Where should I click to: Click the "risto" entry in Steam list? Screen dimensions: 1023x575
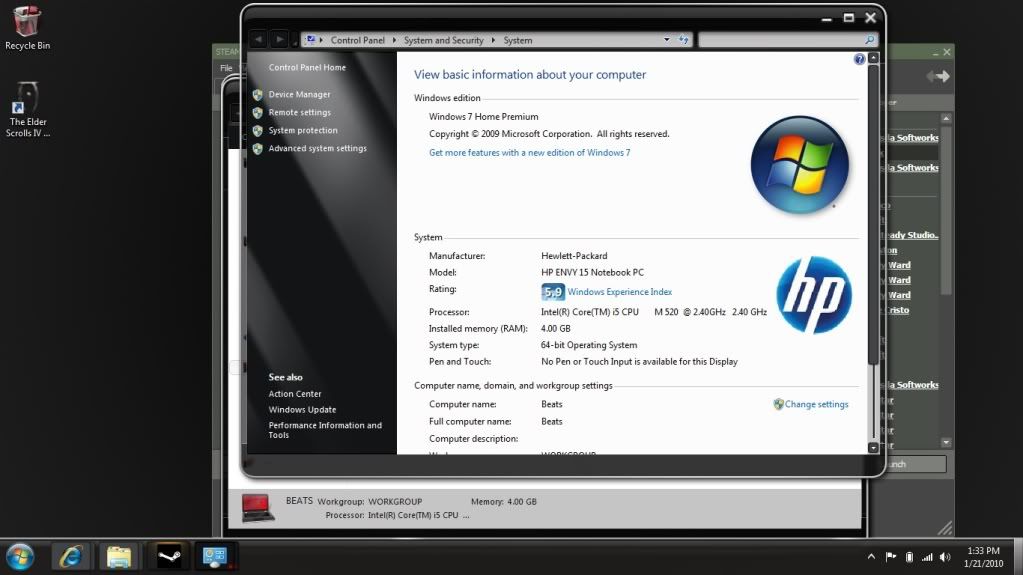tap(898, 310)
